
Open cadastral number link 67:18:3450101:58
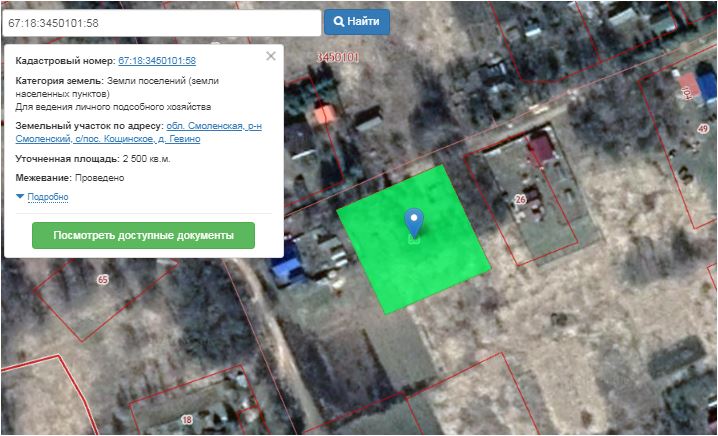pos(157,61)
